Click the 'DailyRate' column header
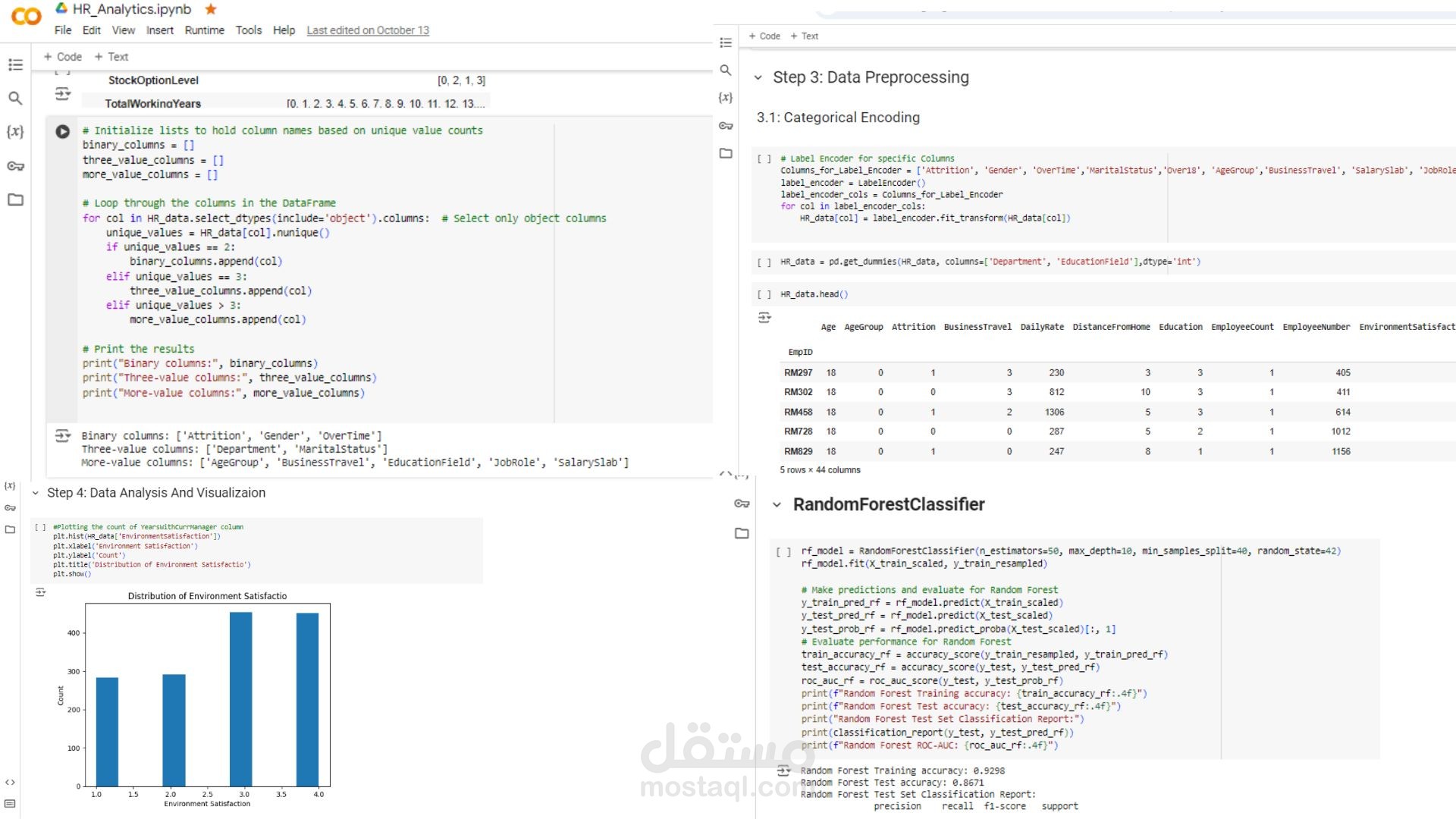This screenshot has width=1456, height=819. (x=1042, y=327)
